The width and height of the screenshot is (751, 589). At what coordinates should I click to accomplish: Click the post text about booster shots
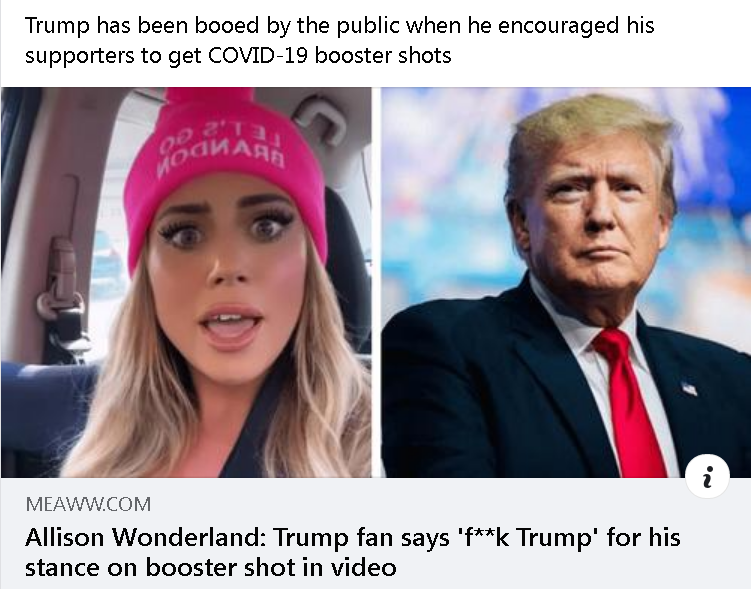[x=339, y=40]
